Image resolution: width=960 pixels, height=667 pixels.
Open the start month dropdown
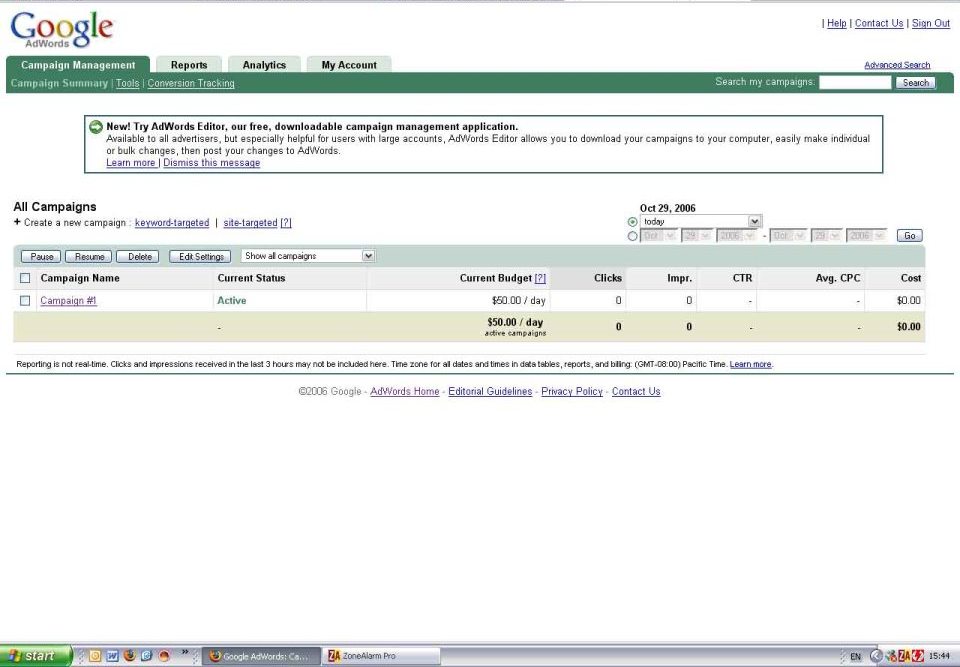point(658,235)
